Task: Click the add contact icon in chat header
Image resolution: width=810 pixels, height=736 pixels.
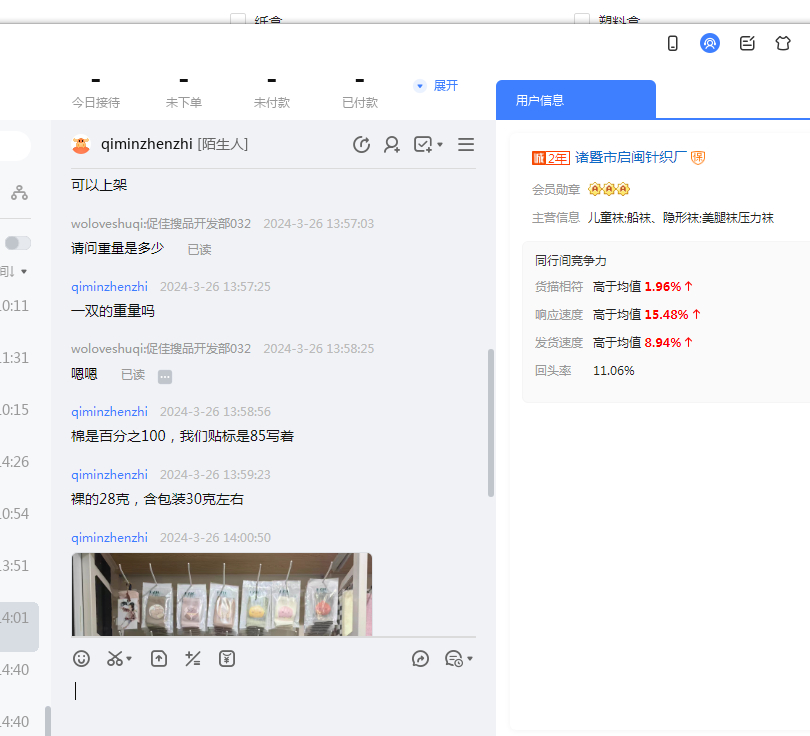Action: [x=392, y=145]
